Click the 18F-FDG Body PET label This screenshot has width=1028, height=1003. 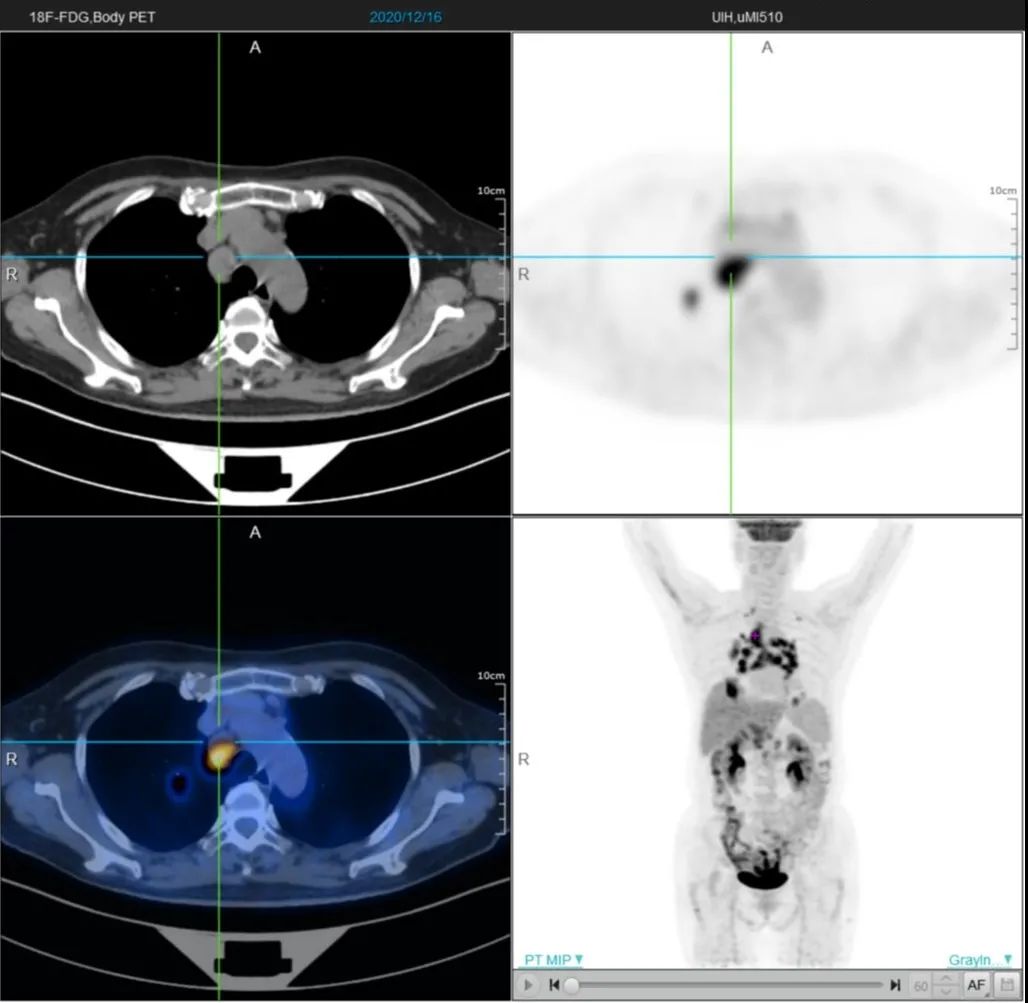tap(92, 17)
